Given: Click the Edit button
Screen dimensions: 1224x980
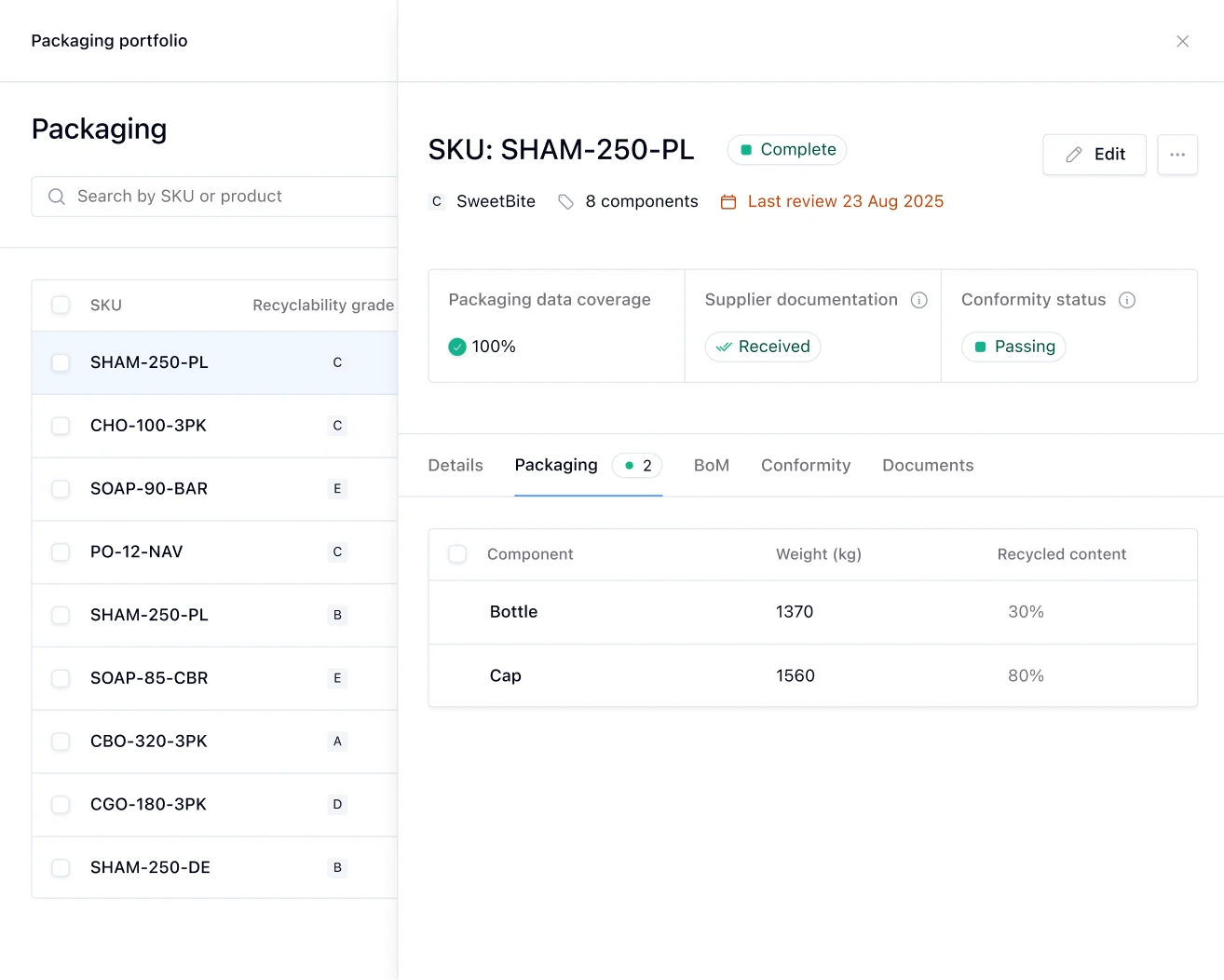Looking at the screenshot, I should coord(1095,155).
